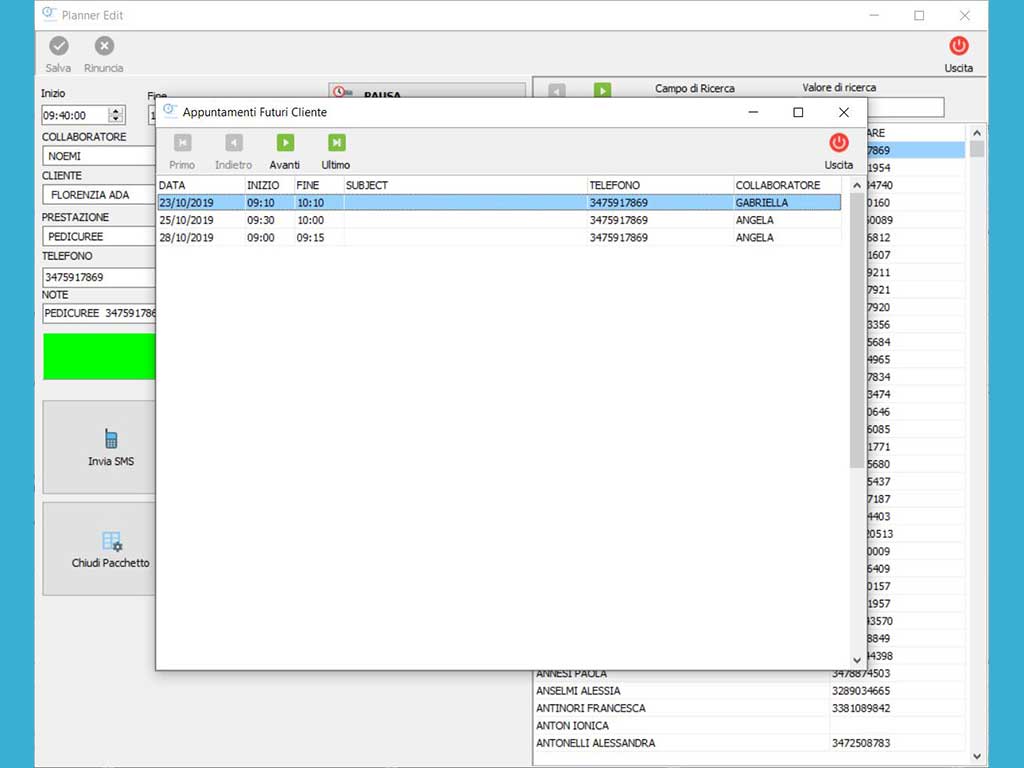
Task: Click the Primo first-record icon
Action: [x=182, y=143]
